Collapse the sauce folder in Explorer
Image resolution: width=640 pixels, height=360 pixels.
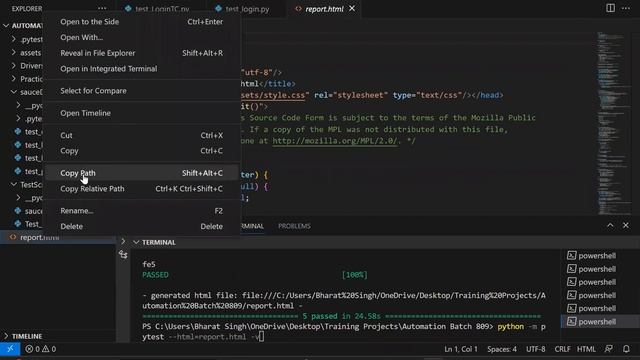[x=13, y=92]
